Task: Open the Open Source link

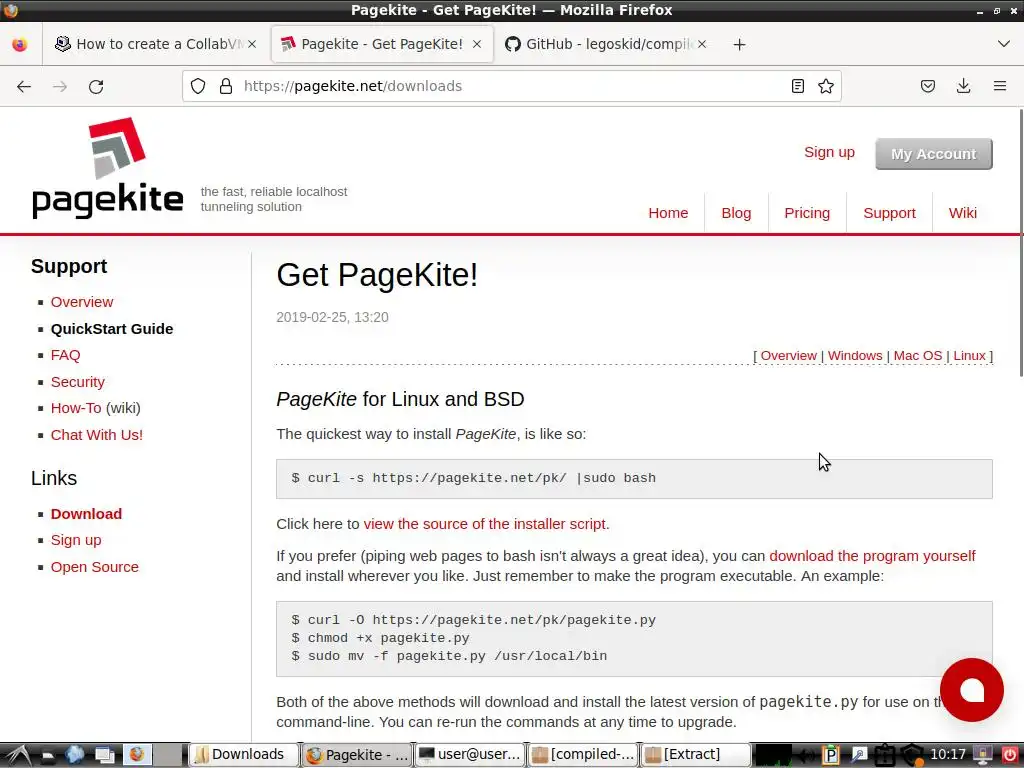Action: pyautogui.click(x=95, y=567)
